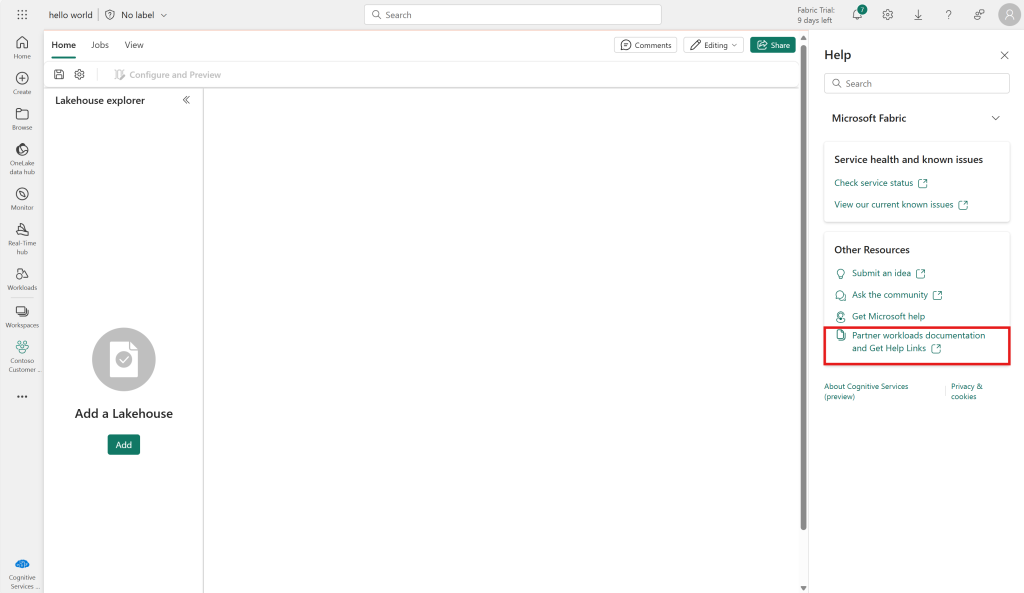1024x593 pixels.
Task: Click Check service status link
Action: pyautogui.click(x=874, y=183)
